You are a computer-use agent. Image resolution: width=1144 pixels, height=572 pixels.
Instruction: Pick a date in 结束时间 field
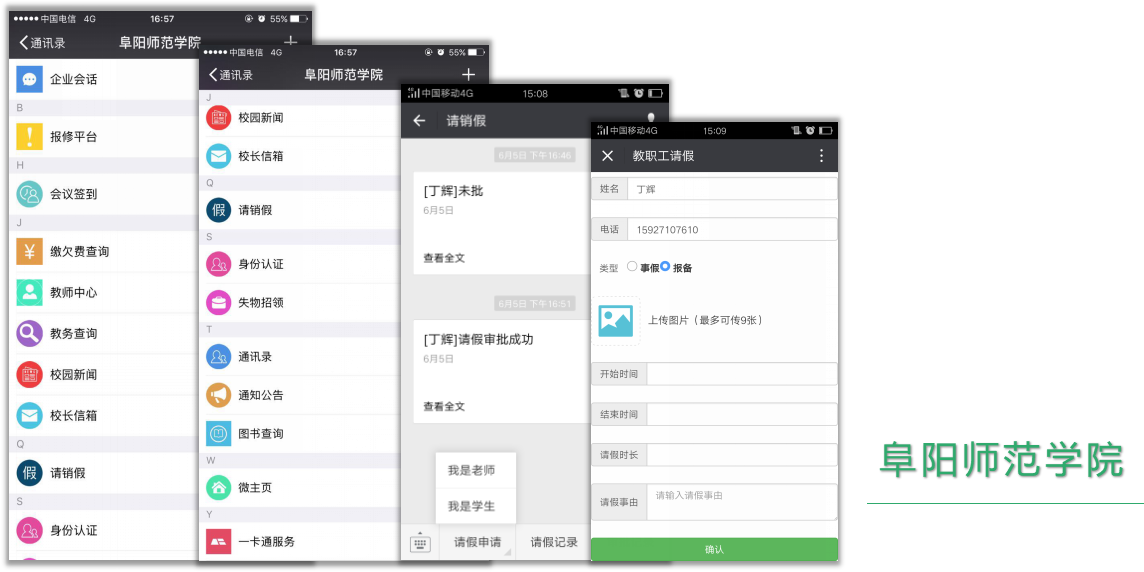pos(742,414)
